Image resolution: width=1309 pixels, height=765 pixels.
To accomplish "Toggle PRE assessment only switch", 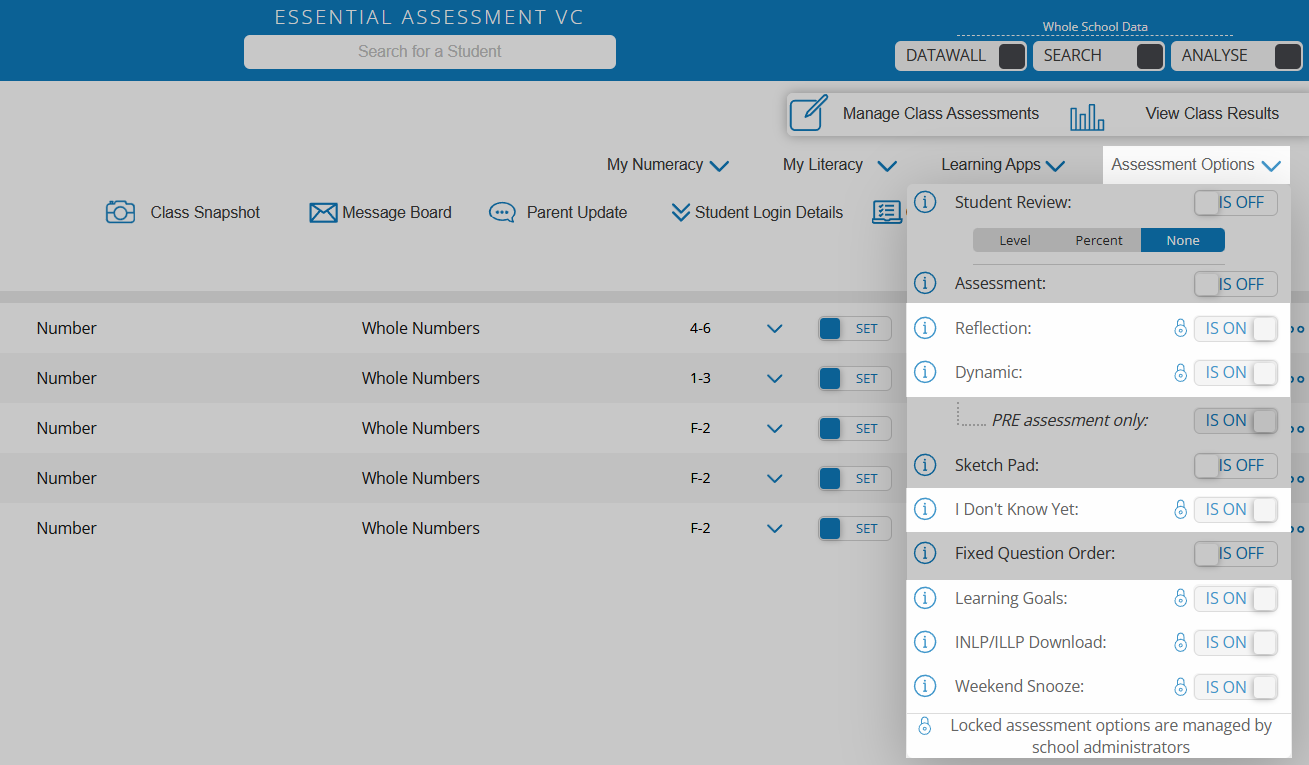I will (1235, 420).
